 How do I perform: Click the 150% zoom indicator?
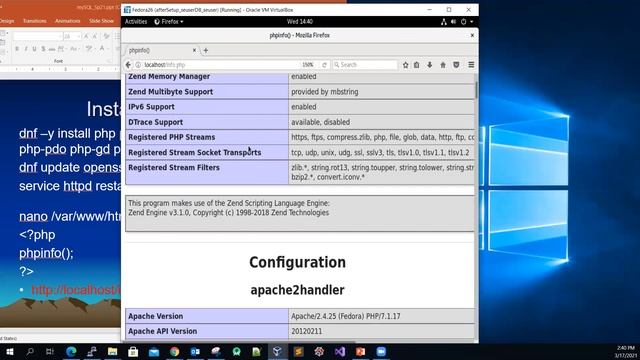click(308, 65)
